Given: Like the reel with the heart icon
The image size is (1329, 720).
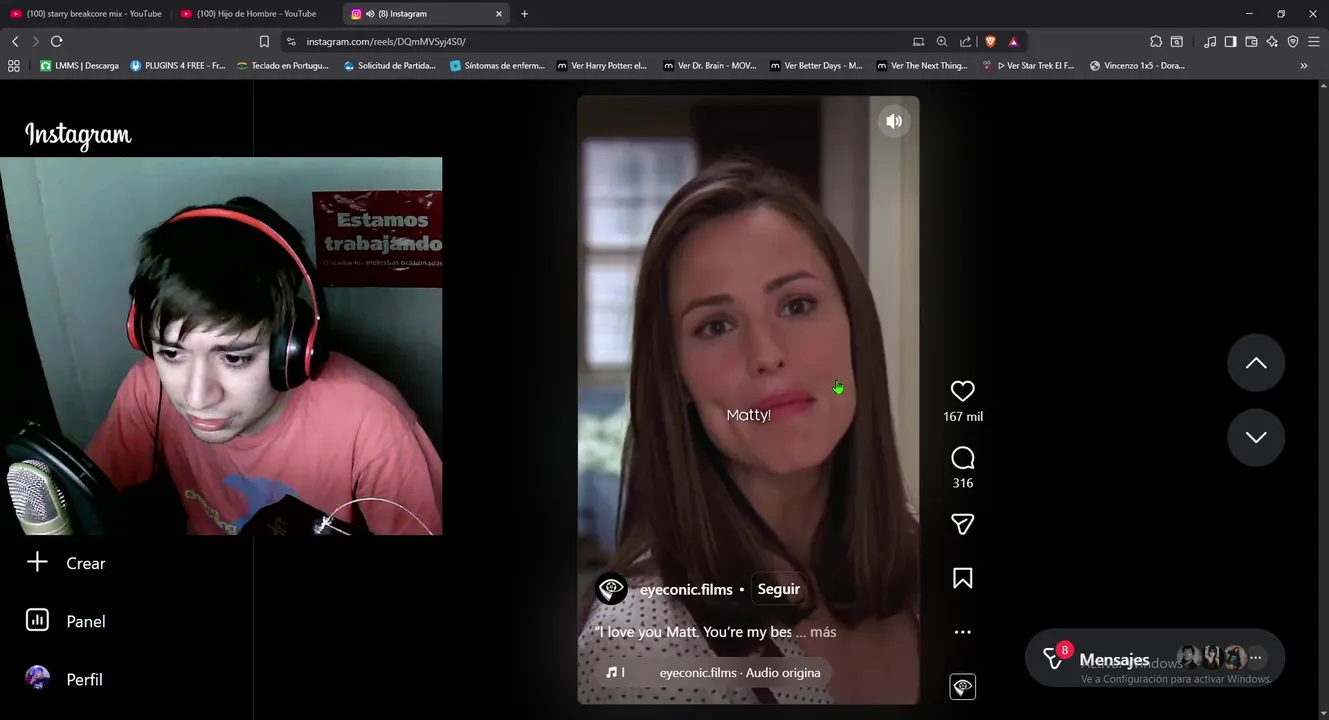Looking at the screenshot, I should tap(962, 391).
